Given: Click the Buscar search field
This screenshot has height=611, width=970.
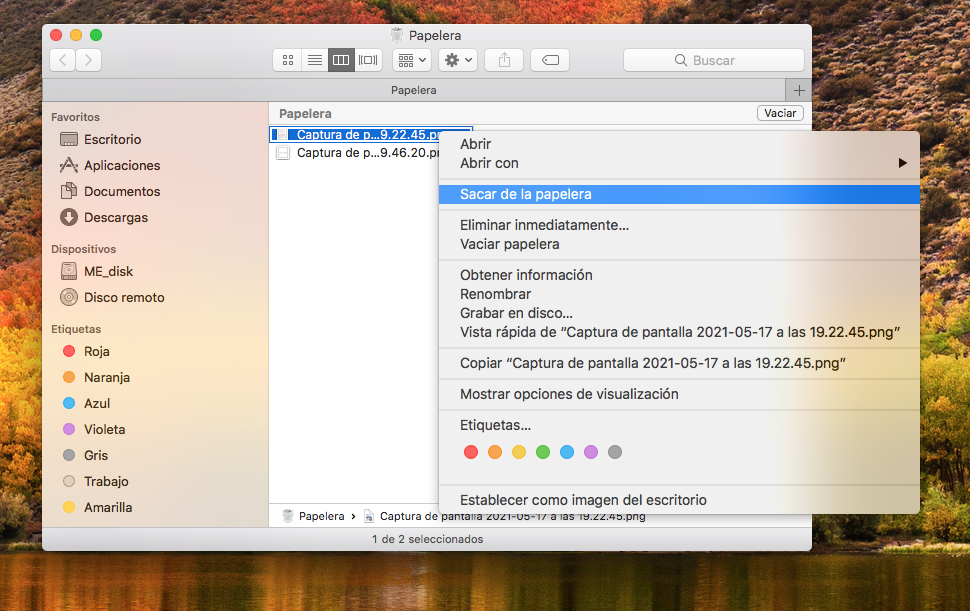Looking at the screenshot, I should (x=713, y=60).
